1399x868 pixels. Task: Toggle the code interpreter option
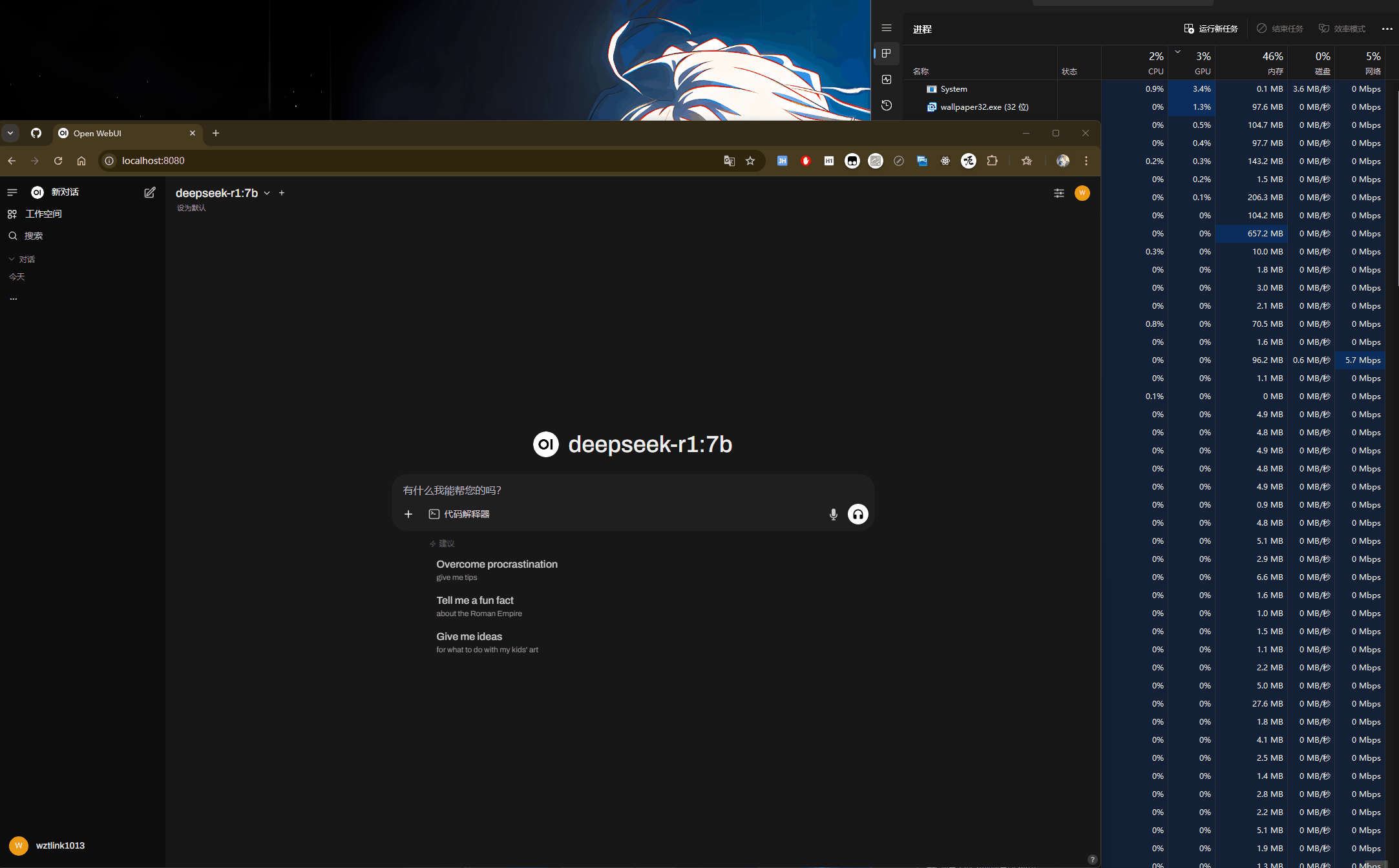point(459,514)
